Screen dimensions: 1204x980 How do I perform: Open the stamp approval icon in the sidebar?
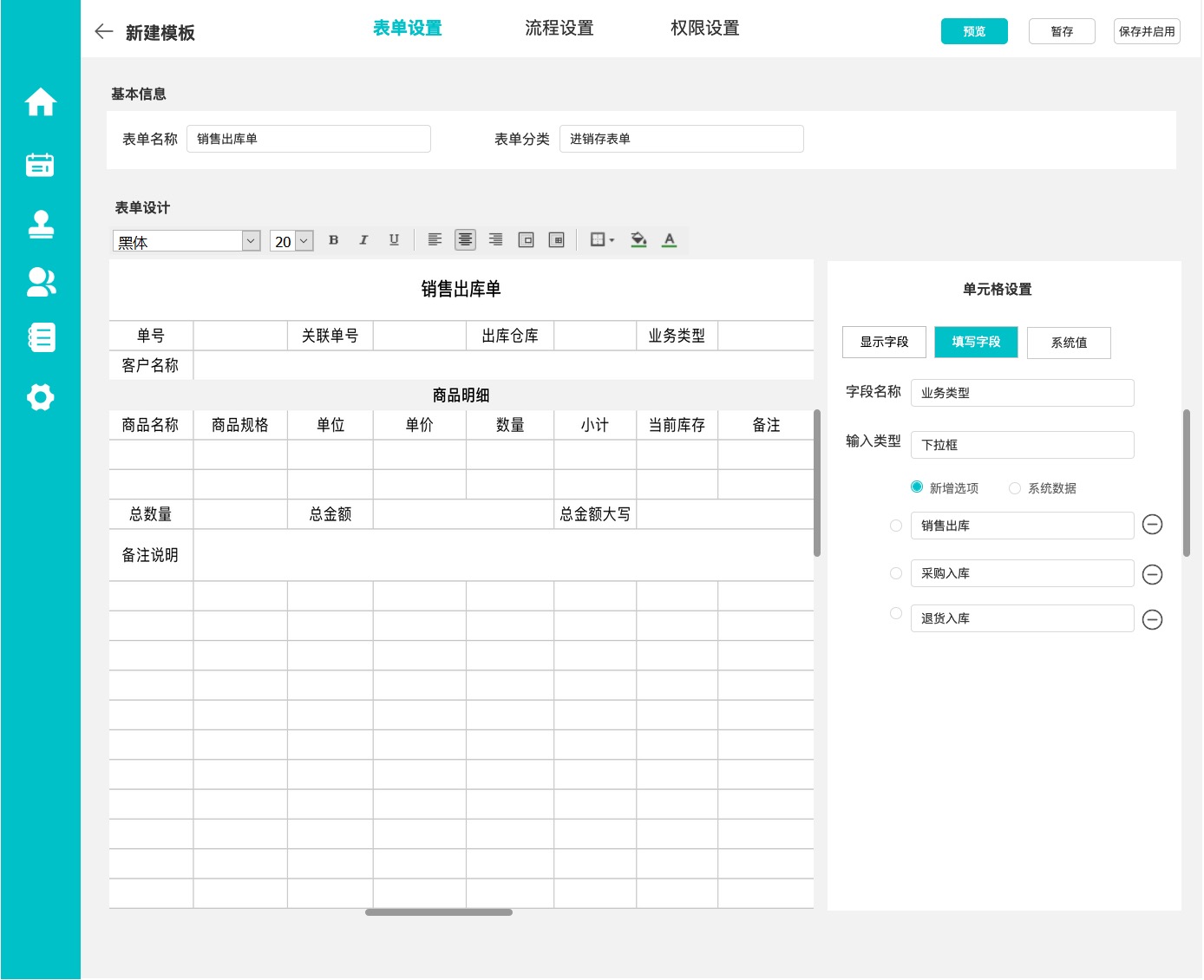point(41,225)
